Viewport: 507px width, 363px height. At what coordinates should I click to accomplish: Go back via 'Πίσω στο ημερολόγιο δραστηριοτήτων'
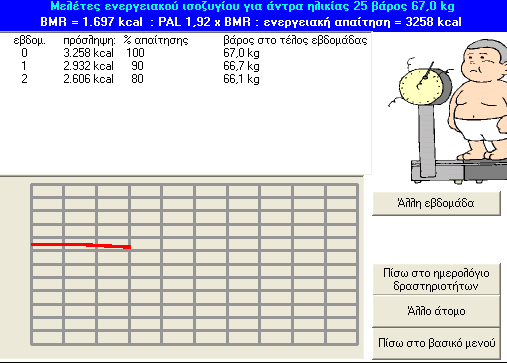[x=436, y=279]
